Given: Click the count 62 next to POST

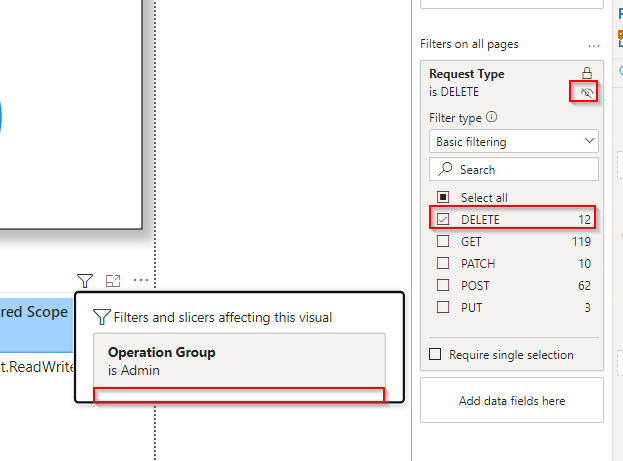Looking at the screenshot, I should pyautogui.click(x=584, y=285).
